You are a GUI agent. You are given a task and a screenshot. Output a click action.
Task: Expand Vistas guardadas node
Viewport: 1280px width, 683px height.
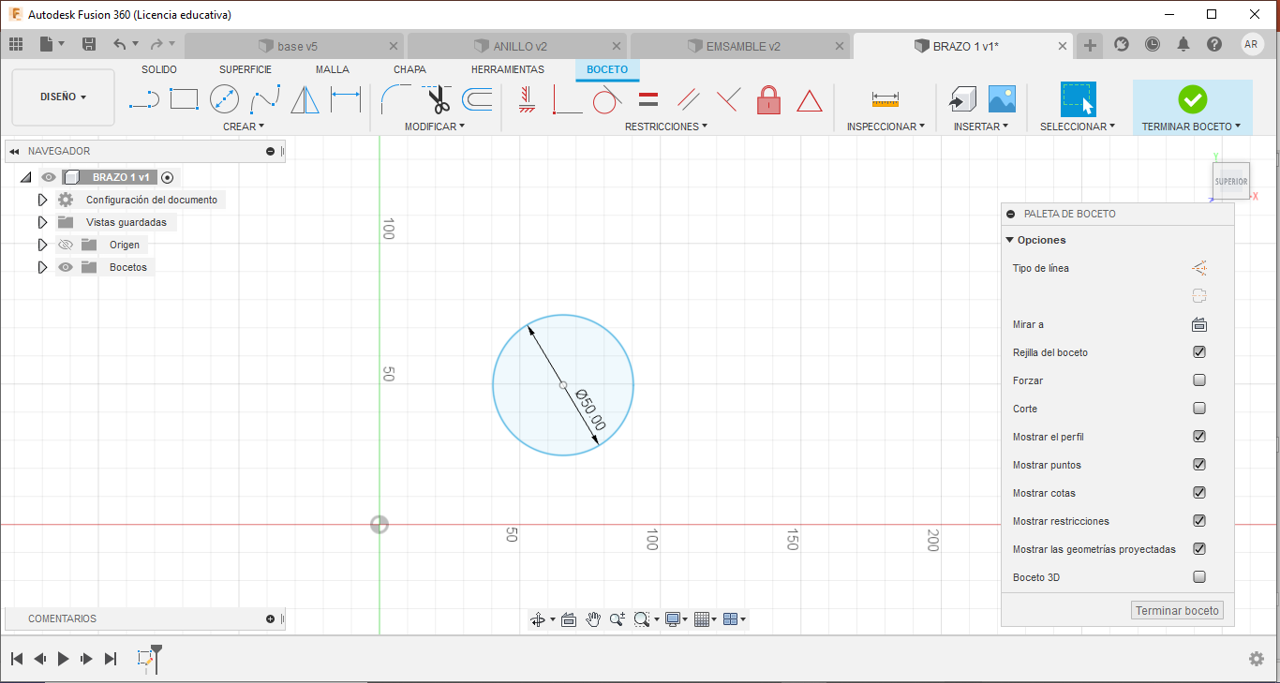coord(42,222)
